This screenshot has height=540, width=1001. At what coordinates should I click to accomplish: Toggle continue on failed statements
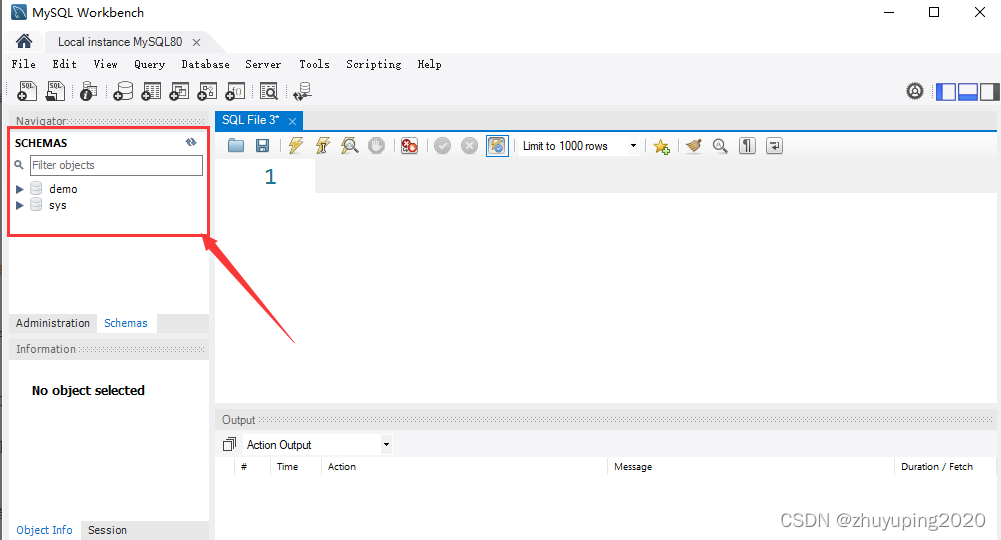pos(409,146)
